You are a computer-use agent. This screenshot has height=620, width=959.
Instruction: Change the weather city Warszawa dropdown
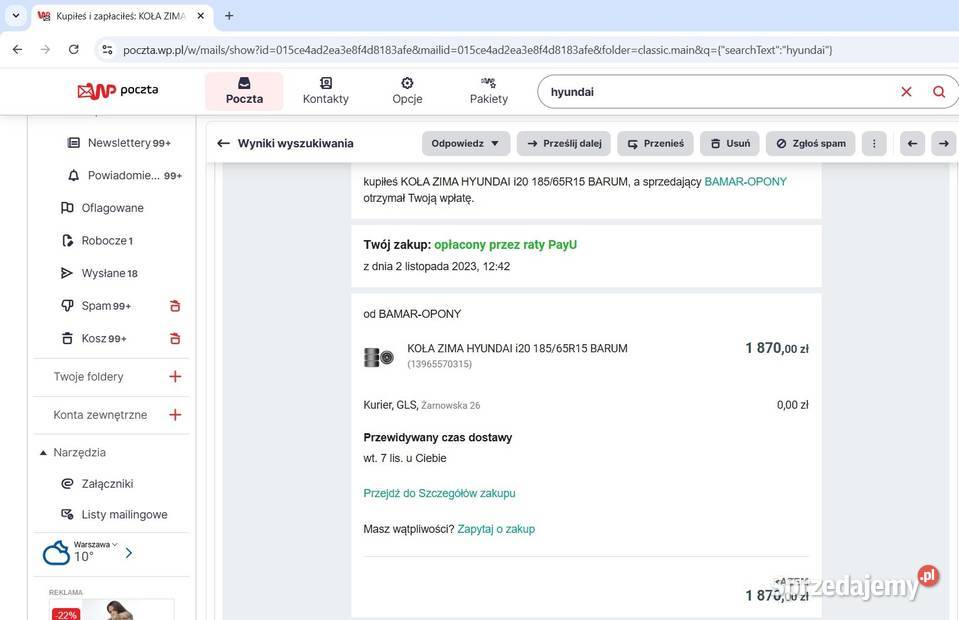95,544
